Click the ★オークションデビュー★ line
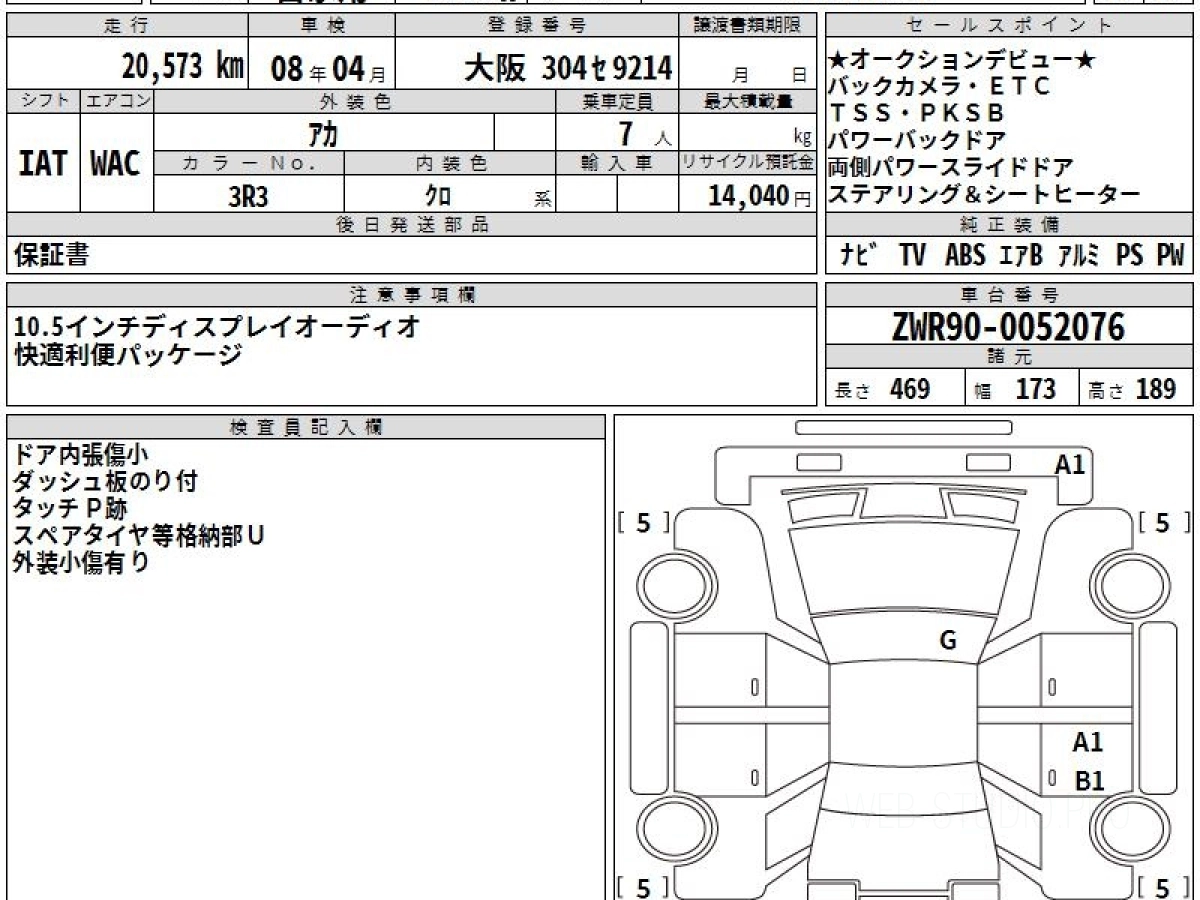Viewport: 1200px width, 900px height. 963,61
